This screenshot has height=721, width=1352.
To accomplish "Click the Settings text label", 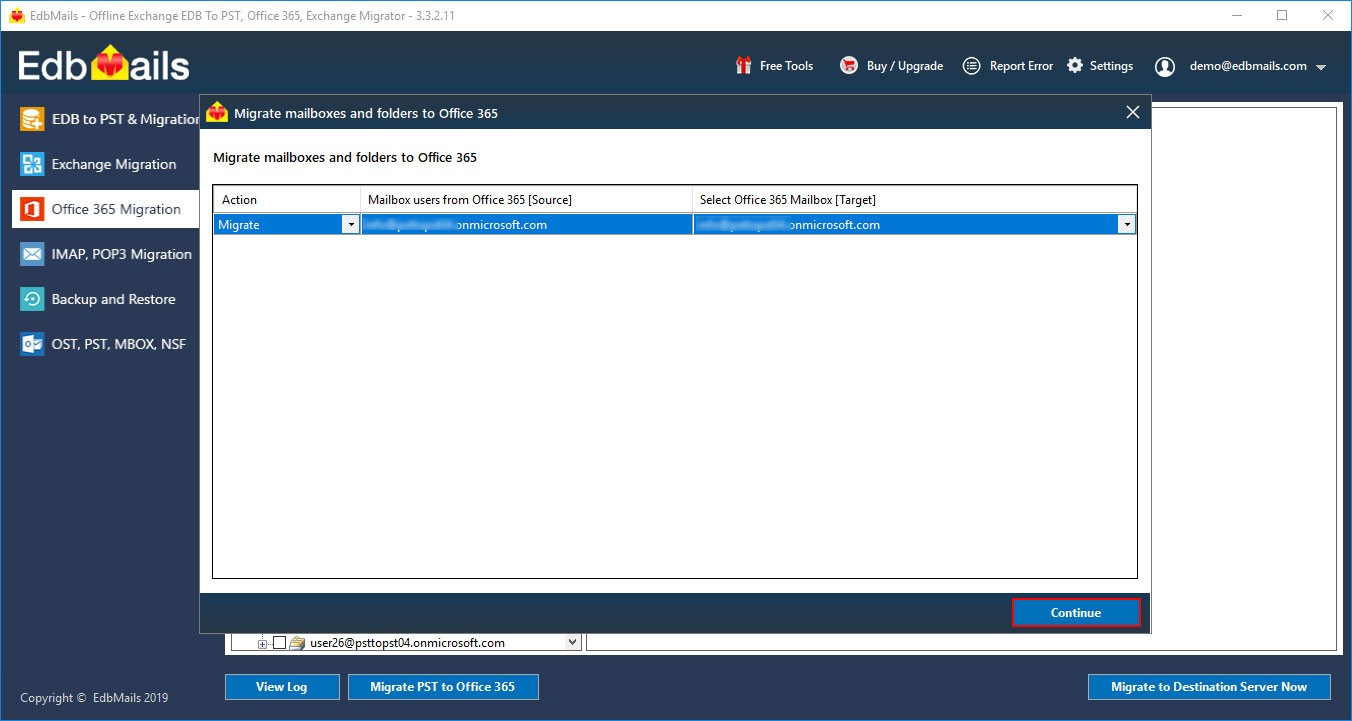I will [1111, 66].
